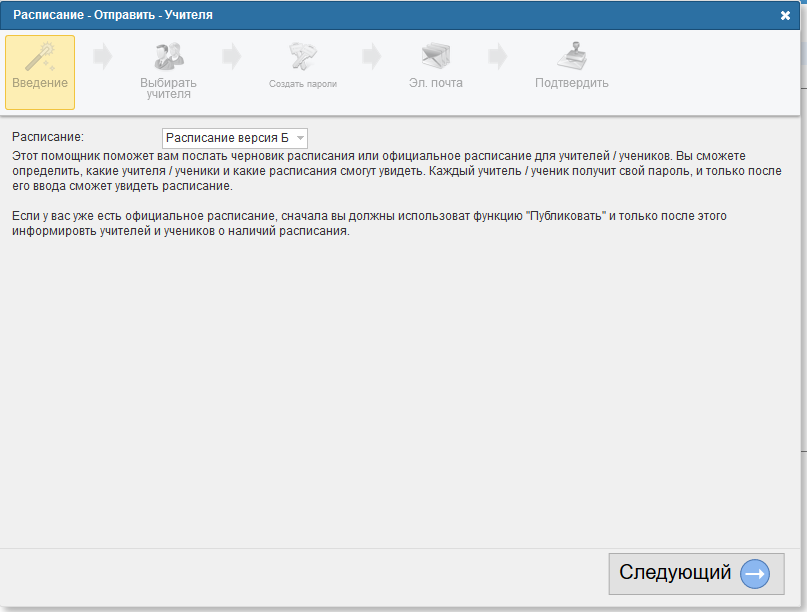This screenshot has width=807, height=613.
Task: Click the rubber stamp confirmation icon
Action: click(571, 56)
